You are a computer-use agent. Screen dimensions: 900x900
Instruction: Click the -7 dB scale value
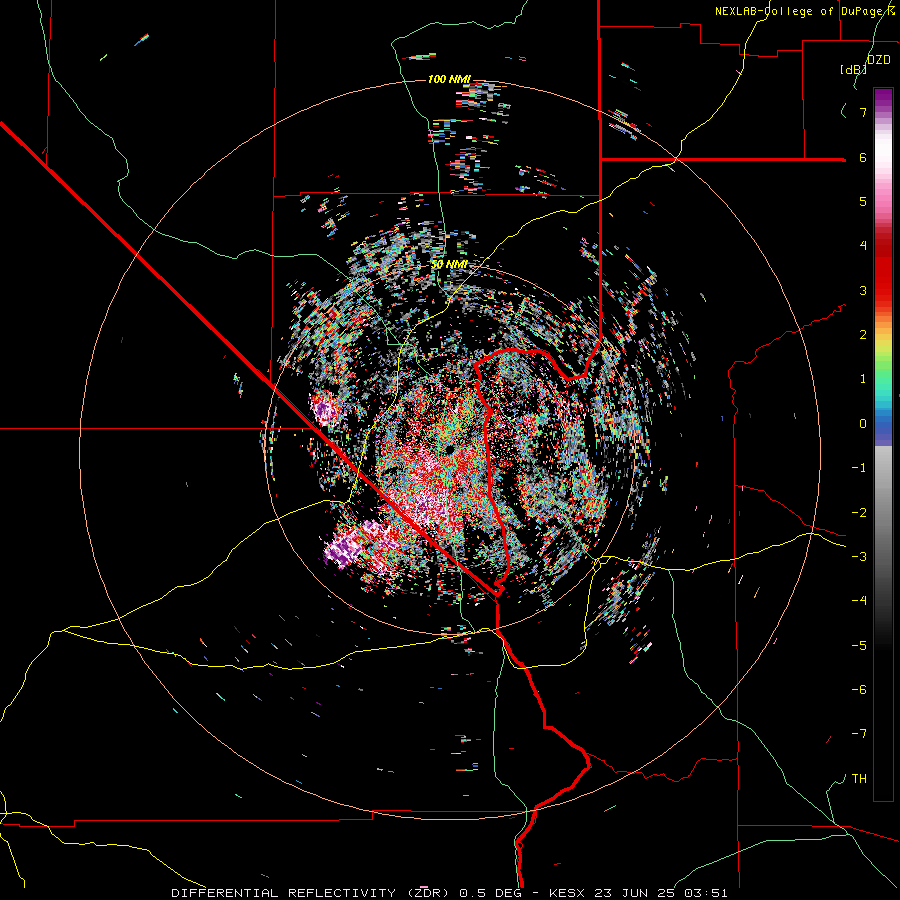pyautogui.click(x=859, y=734)
